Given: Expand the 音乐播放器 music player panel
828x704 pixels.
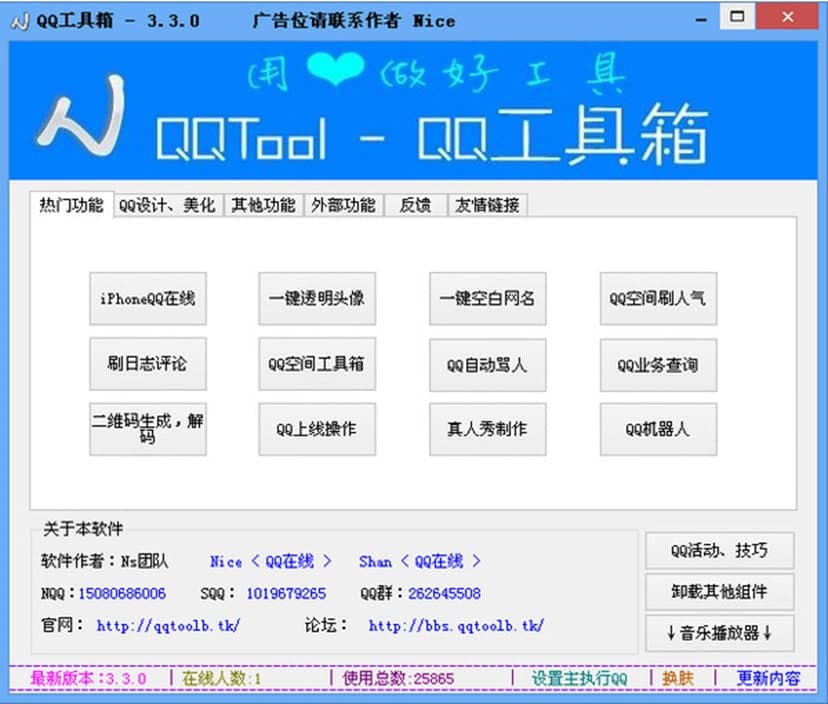Looking at the screenshot, I should coord(719,634).
